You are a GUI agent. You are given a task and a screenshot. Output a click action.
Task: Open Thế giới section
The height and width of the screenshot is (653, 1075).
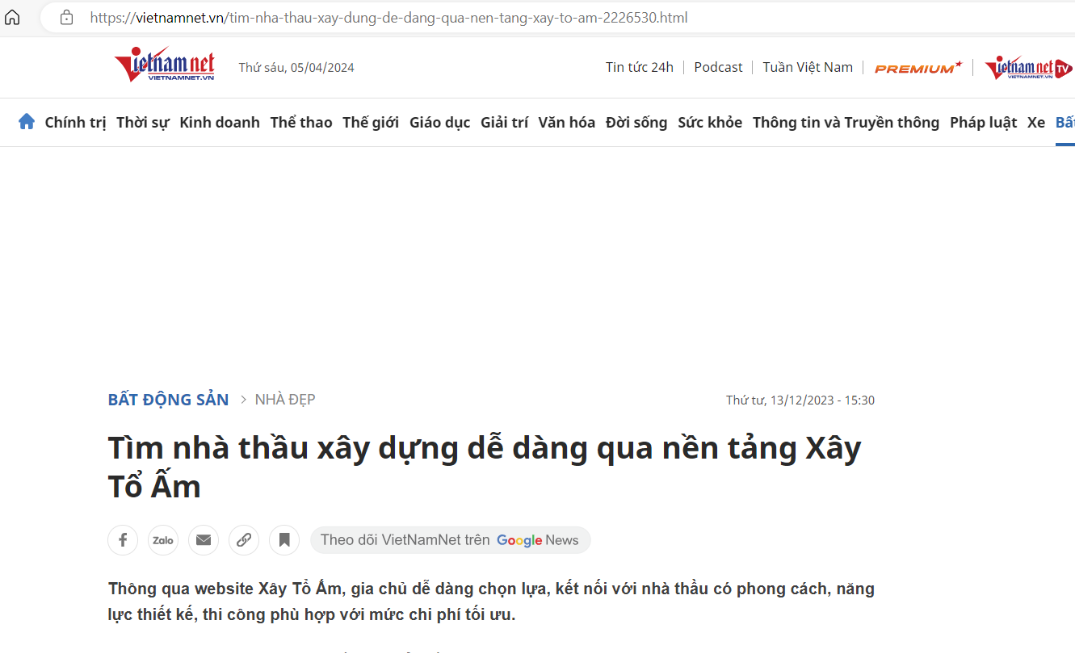371,122
